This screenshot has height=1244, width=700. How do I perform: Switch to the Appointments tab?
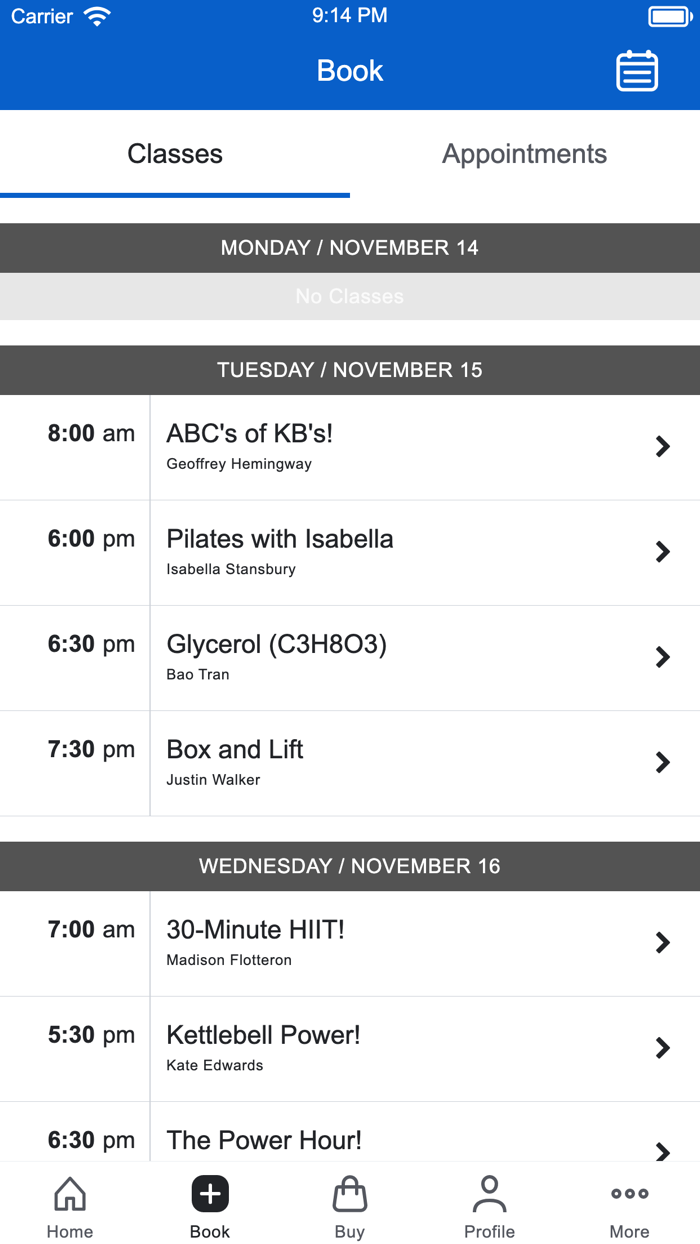point(524,154)
